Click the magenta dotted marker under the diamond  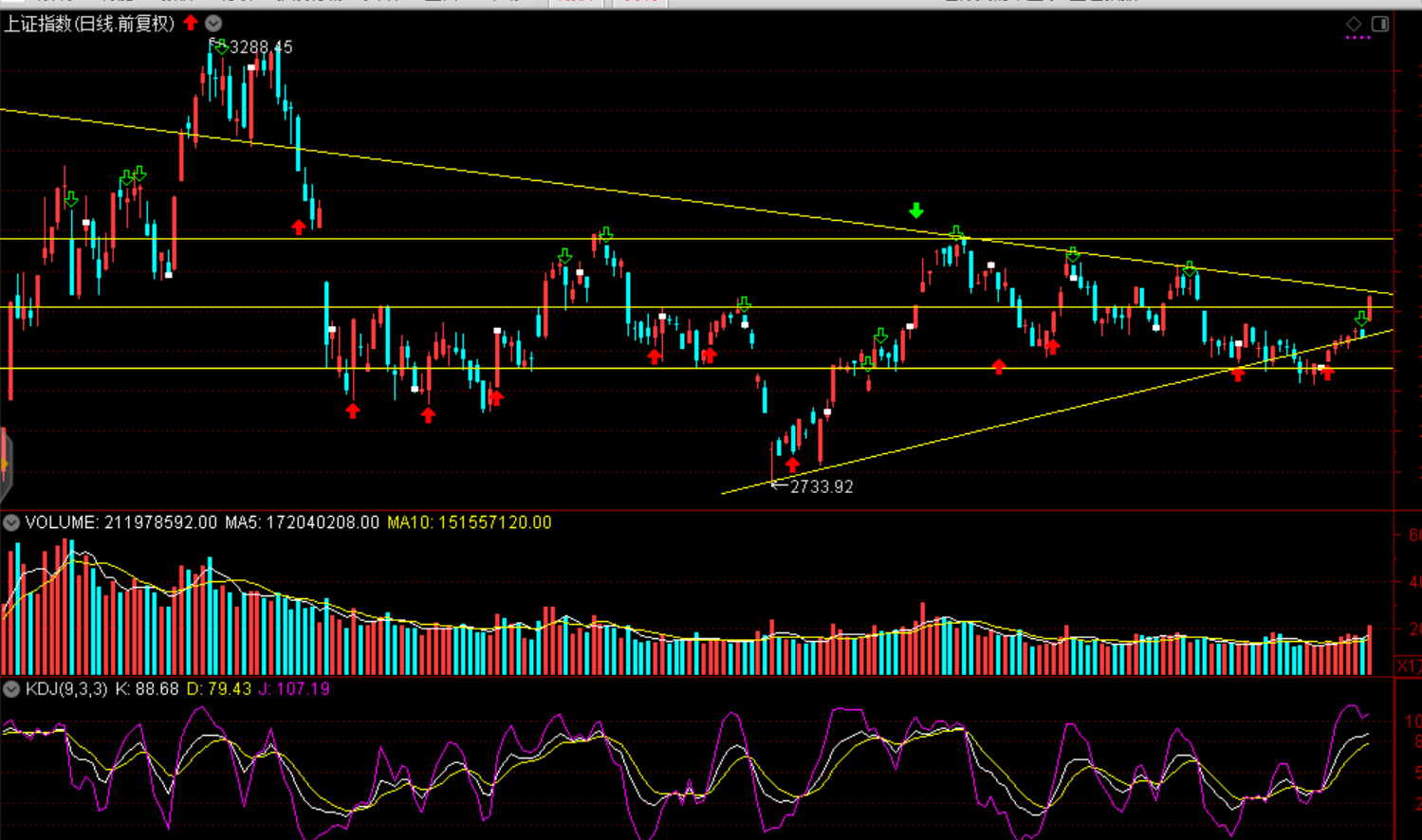(1357, 38)
